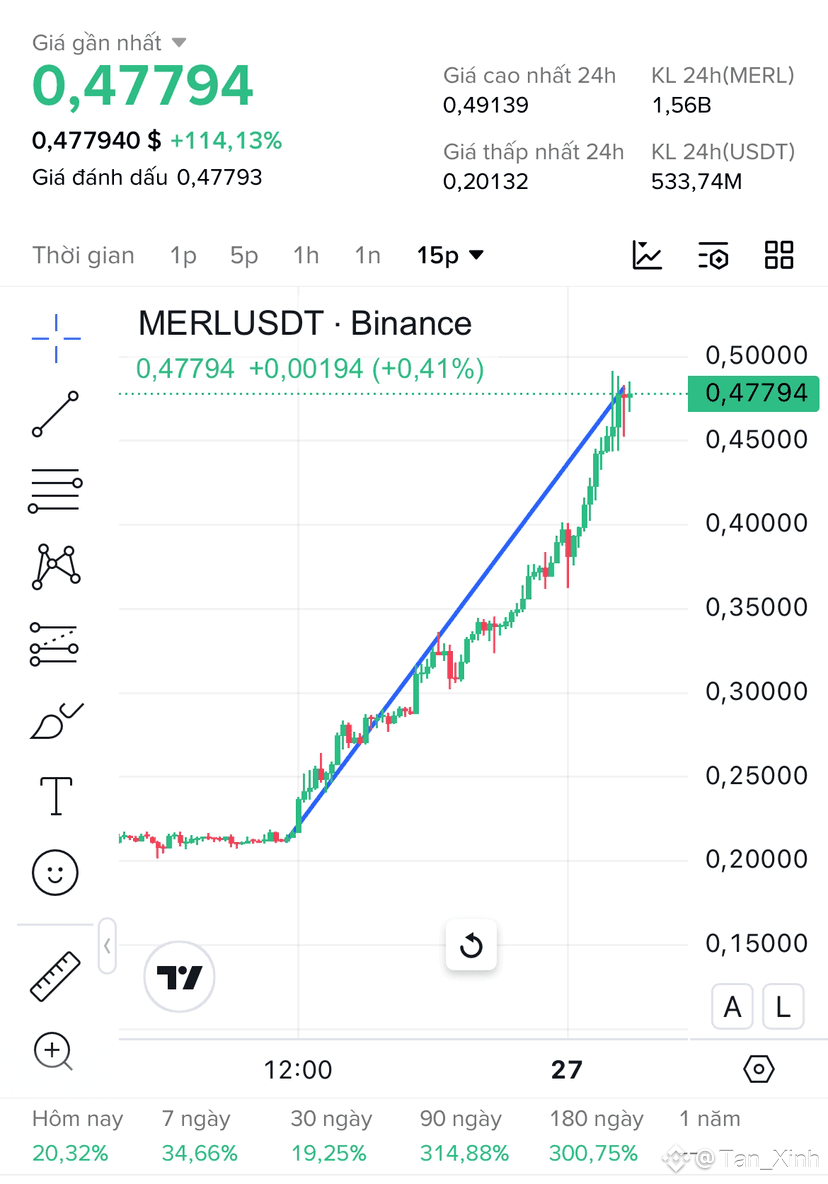Toggle auto scale button A

[732, 1007]
